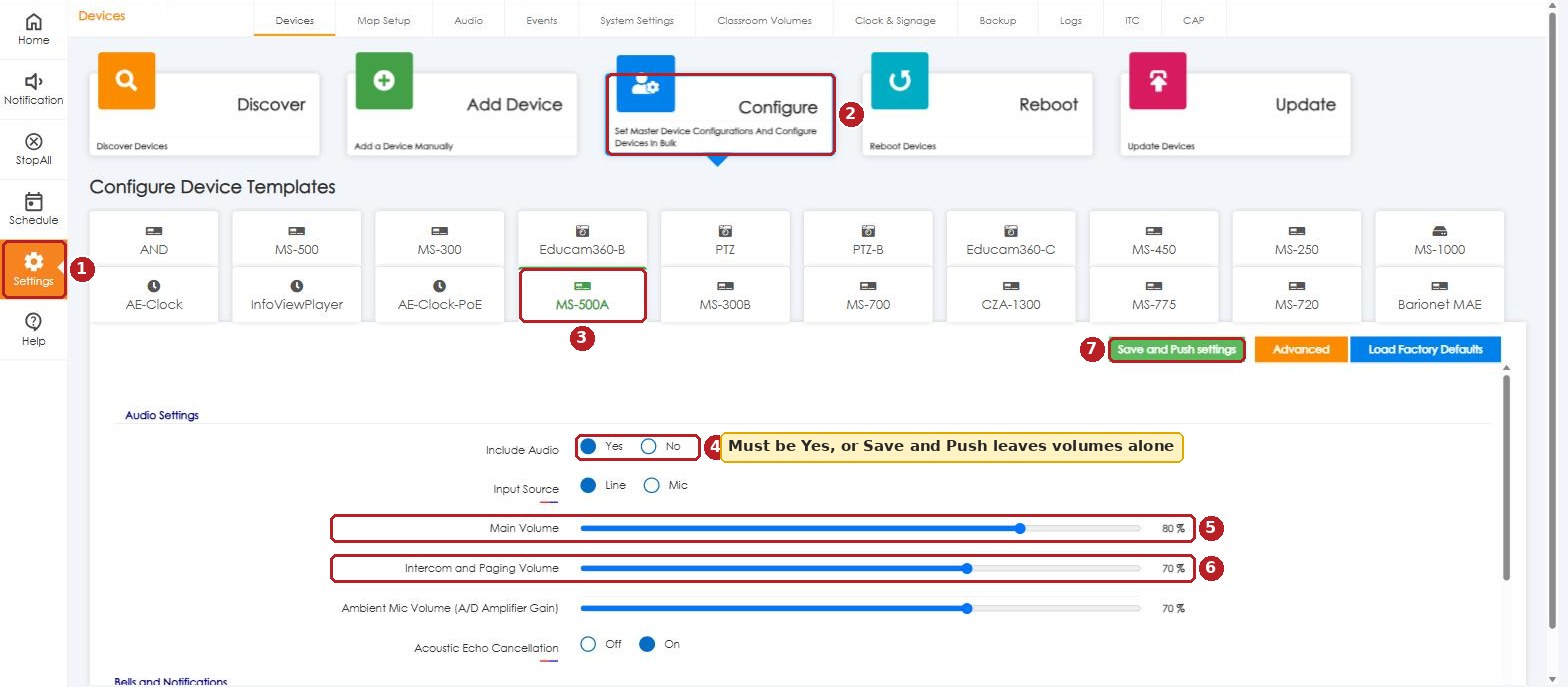The image size is (1568, 687).
Task: Set Include Audio to No
Action: click(x=649, y=446)
